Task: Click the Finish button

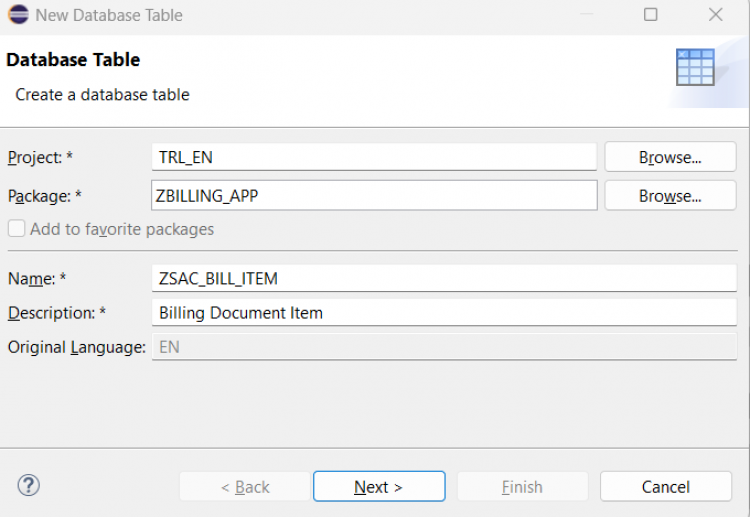Action: [522, 487]
